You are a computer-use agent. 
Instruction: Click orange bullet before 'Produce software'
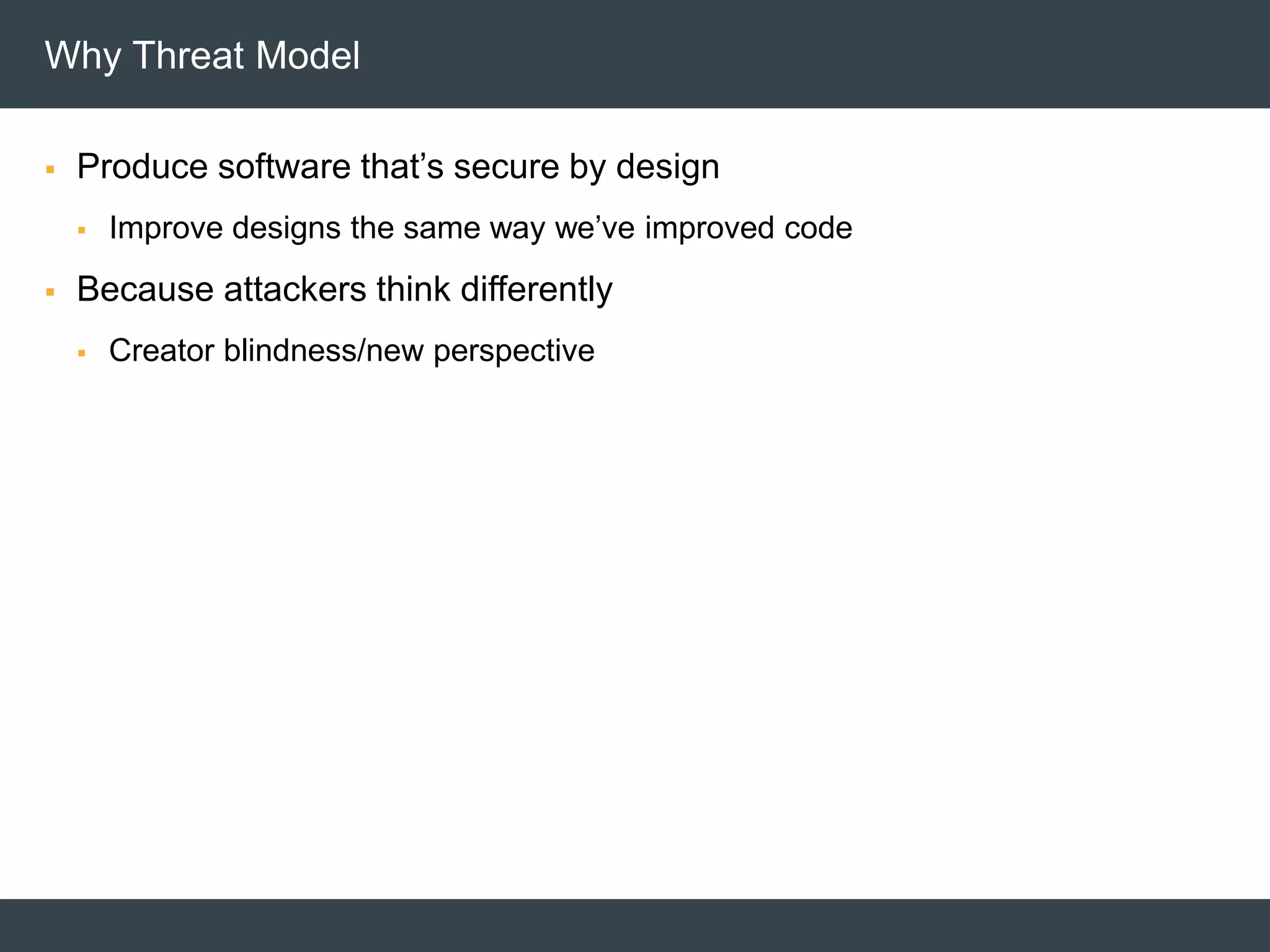pos(50,169)
